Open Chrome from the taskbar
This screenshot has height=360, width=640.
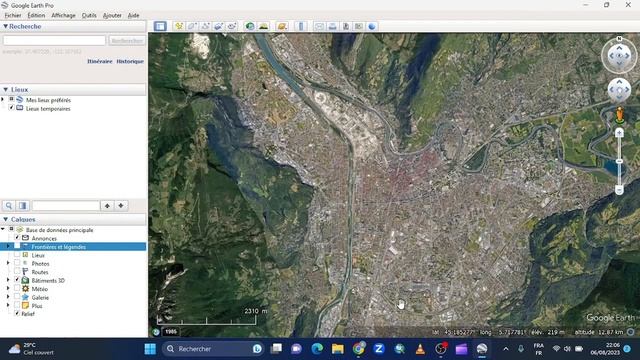(x=359, y=349)
